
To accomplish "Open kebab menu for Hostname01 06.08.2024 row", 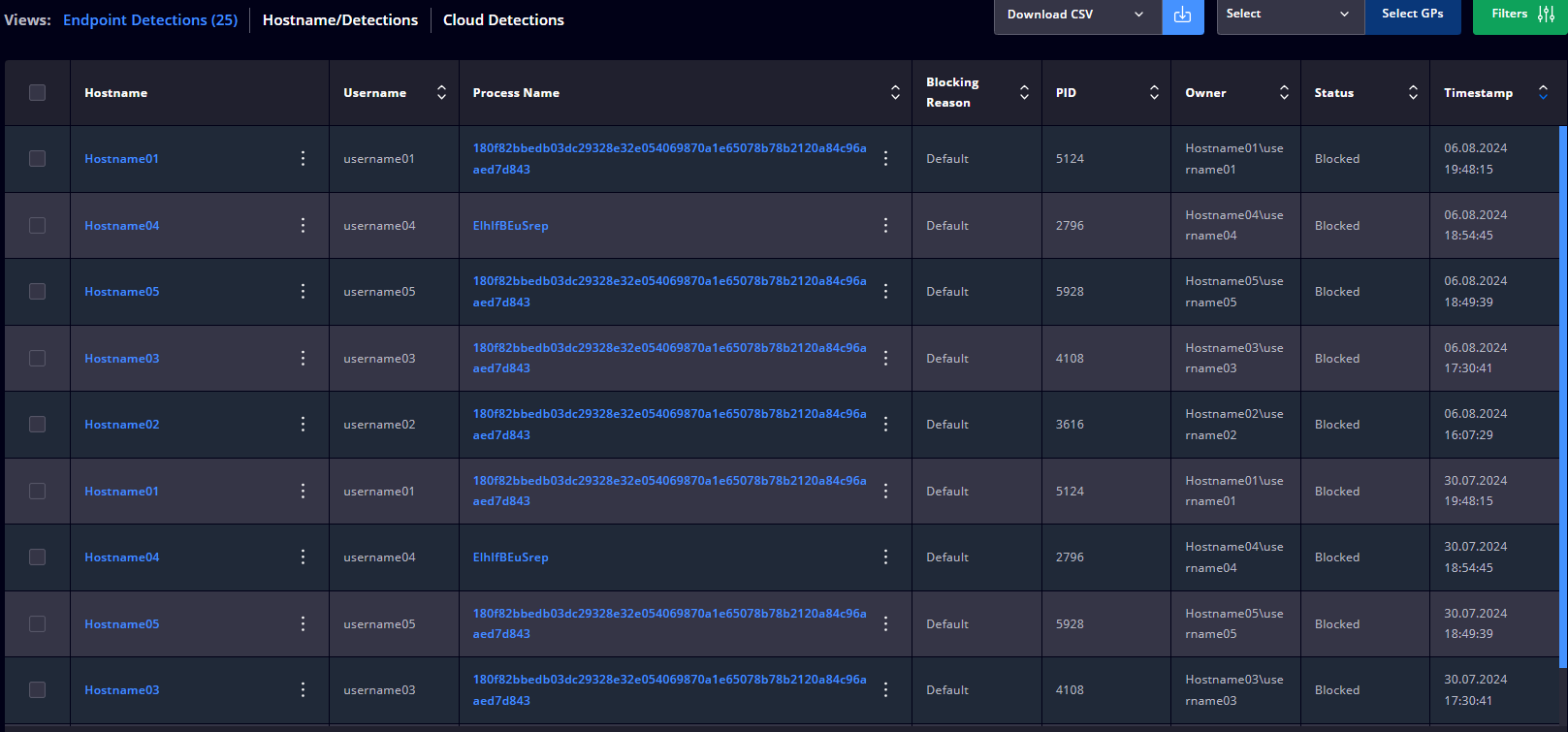I will point(303,158).
